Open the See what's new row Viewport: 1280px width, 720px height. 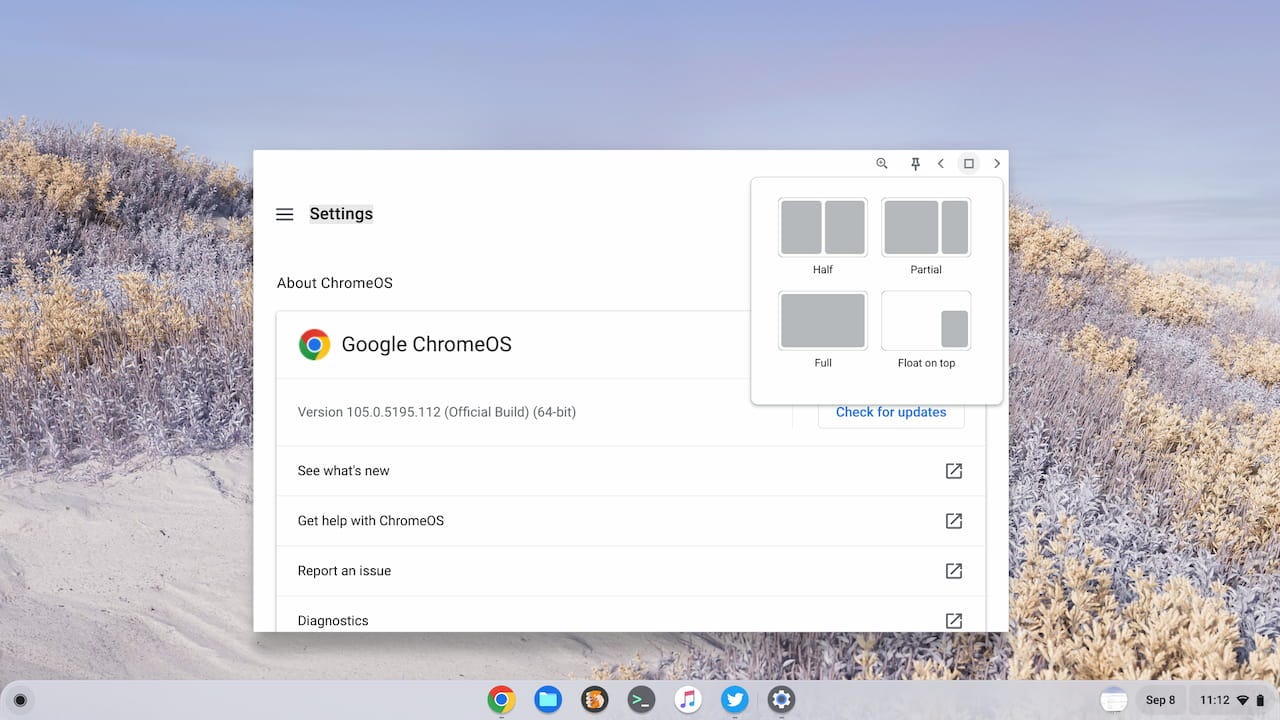pos(631,471)
